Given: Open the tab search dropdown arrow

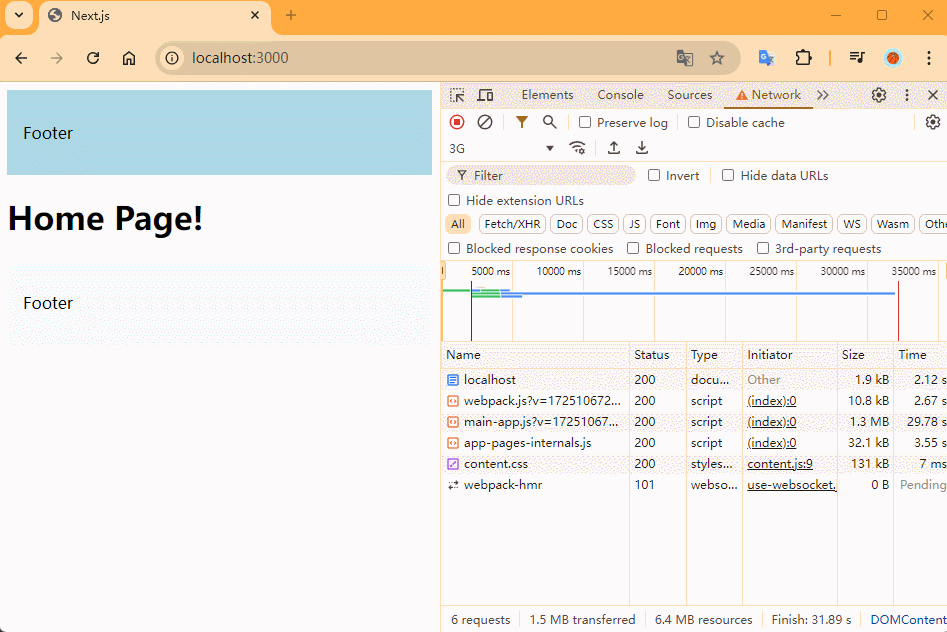Looking at the screenshot, I should [x=18, y=15].
